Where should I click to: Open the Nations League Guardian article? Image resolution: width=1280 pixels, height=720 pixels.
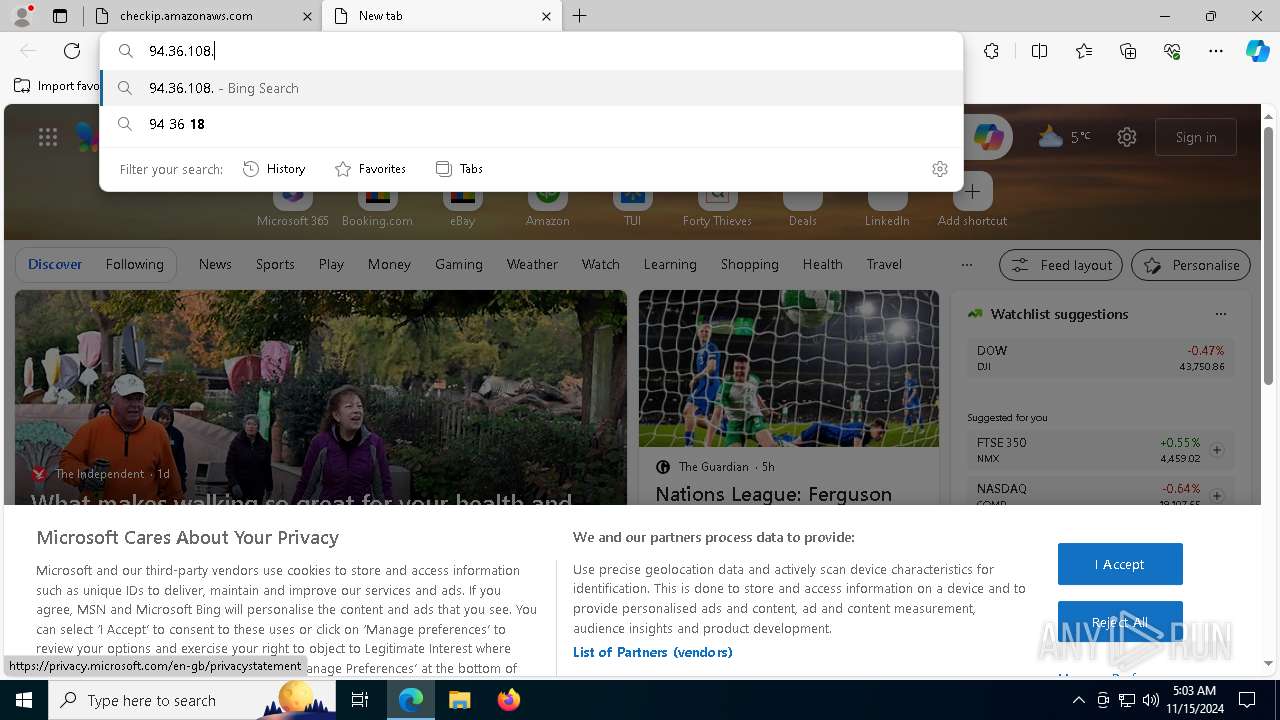pyautogui.click(x=773, y=494)
